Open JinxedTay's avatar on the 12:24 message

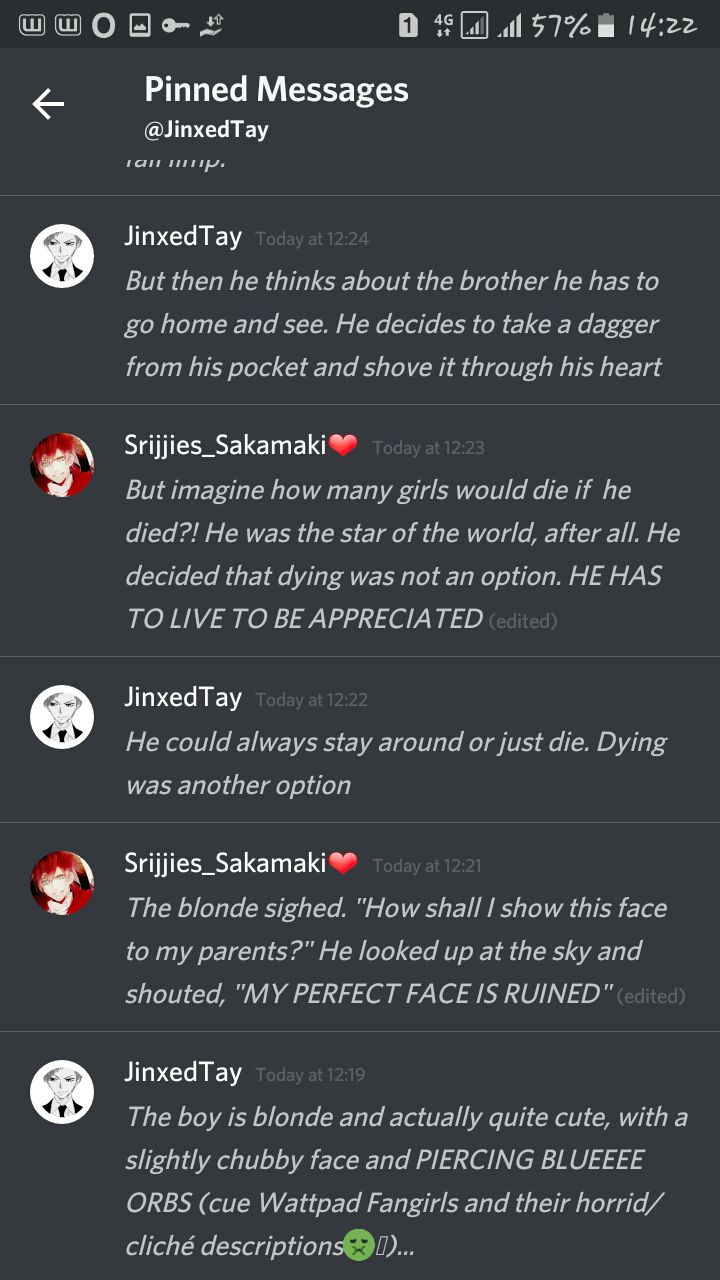click(x=62, y=256)
